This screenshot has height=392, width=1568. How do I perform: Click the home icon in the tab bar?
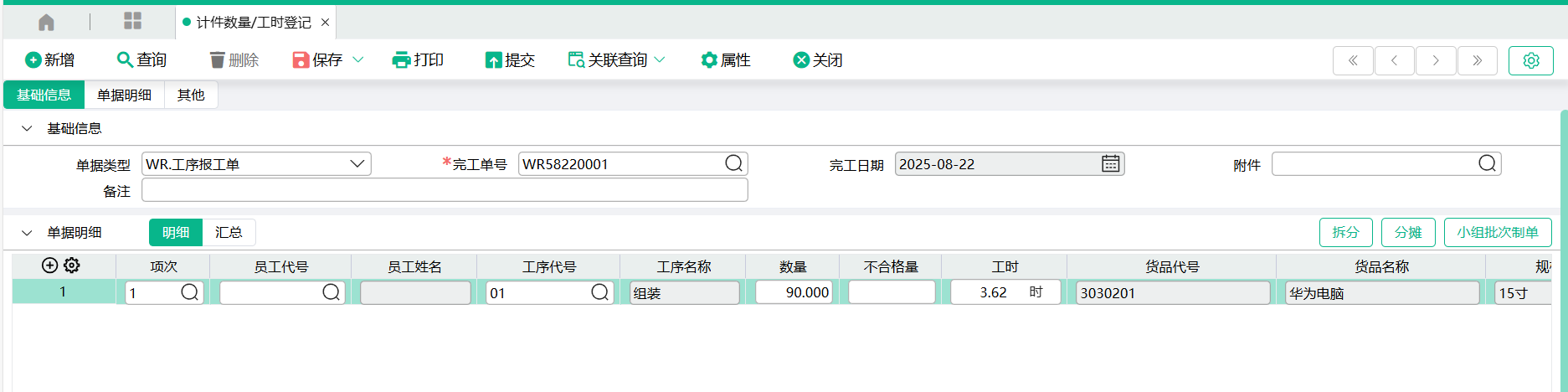point(47,23)
